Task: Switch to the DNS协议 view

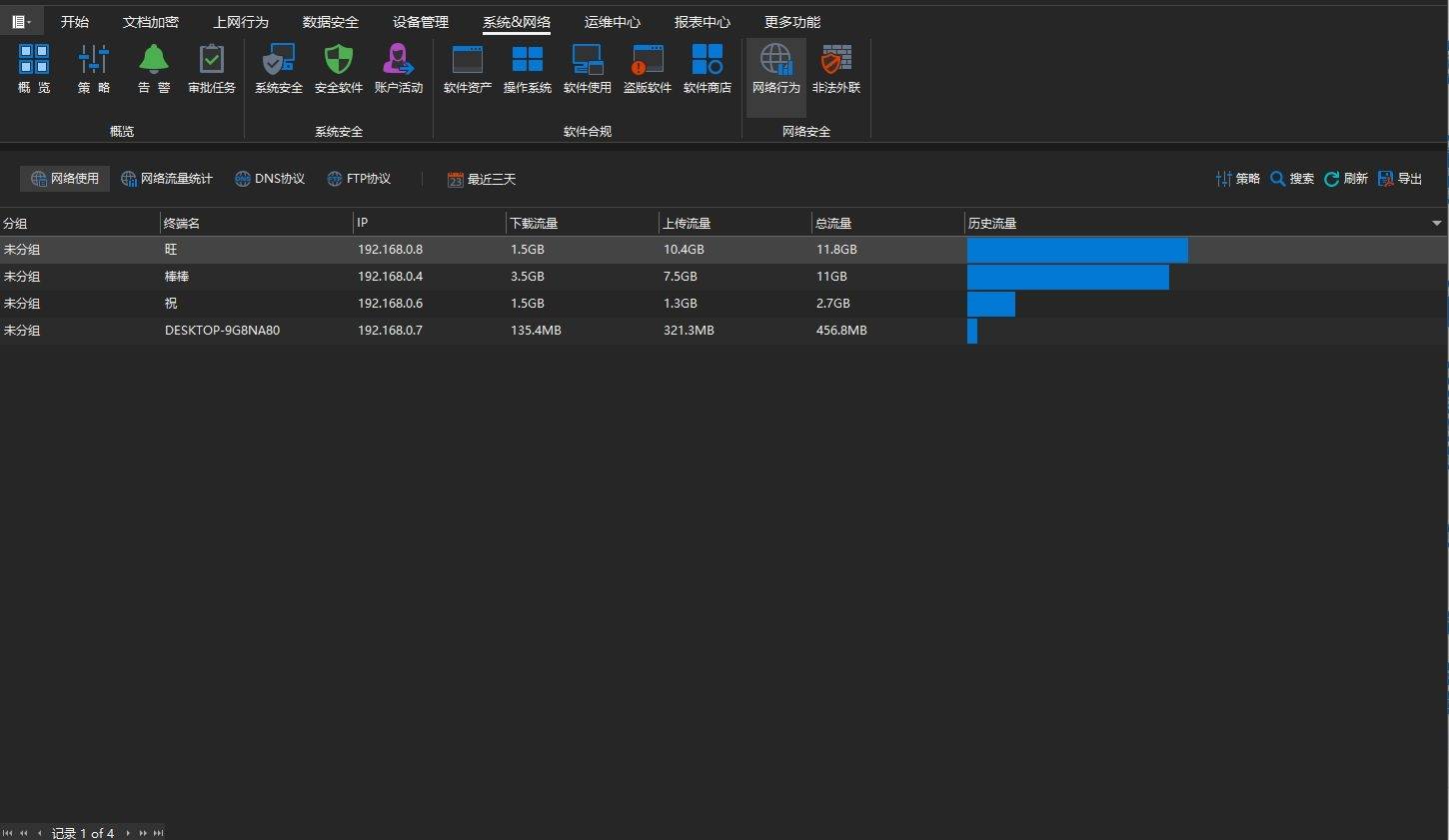Action: 270,179
